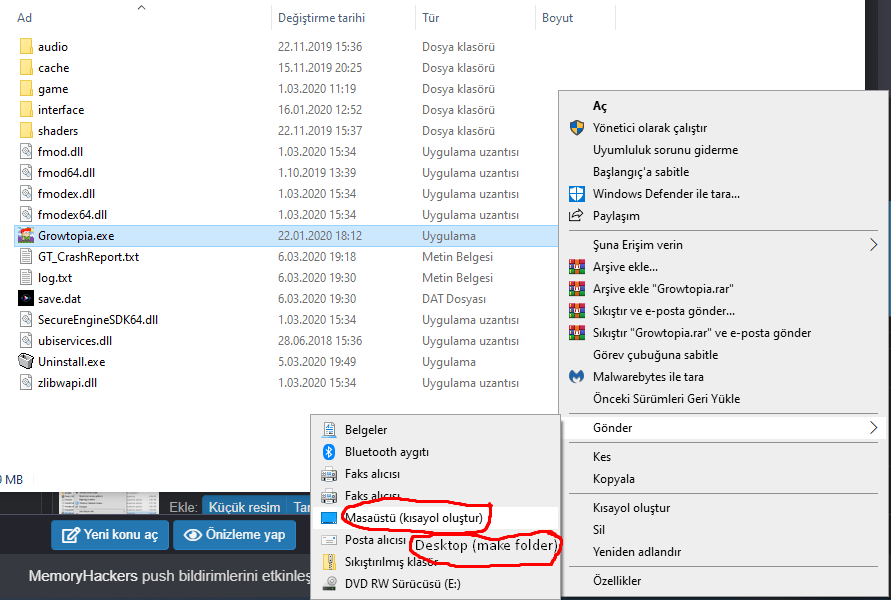The width and height of the screenshot is (891, 600).
Task: Open Özellikler from the context menu
Action: pyautogui.click(x=617, y=581)
